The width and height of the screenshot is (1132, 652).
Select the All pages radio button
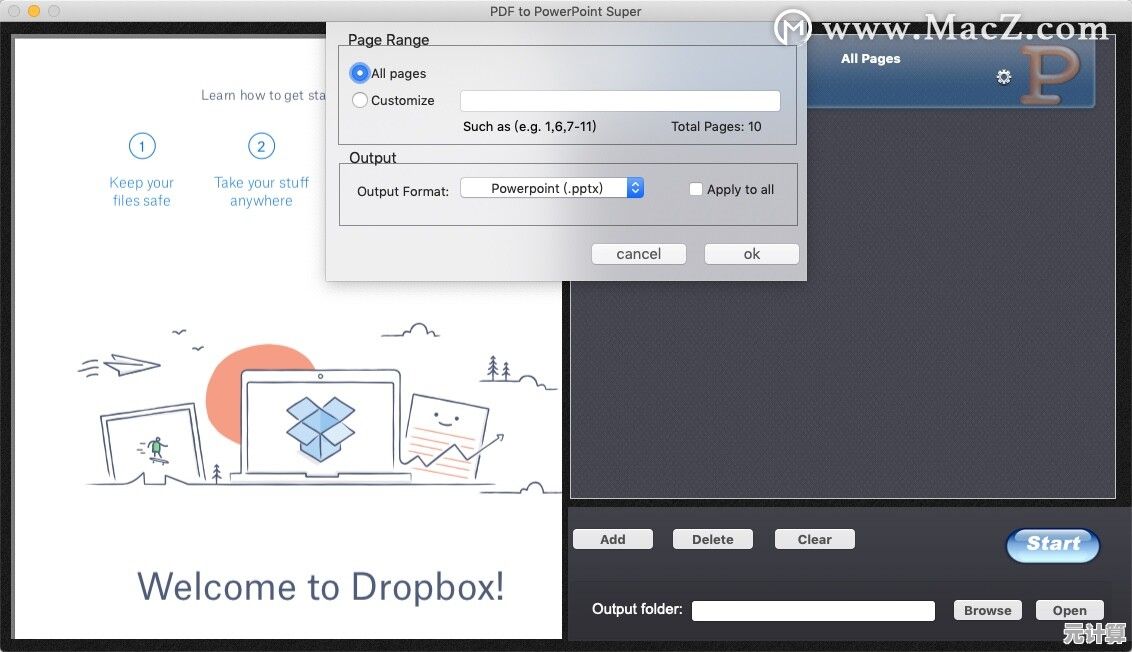(360, 73)
